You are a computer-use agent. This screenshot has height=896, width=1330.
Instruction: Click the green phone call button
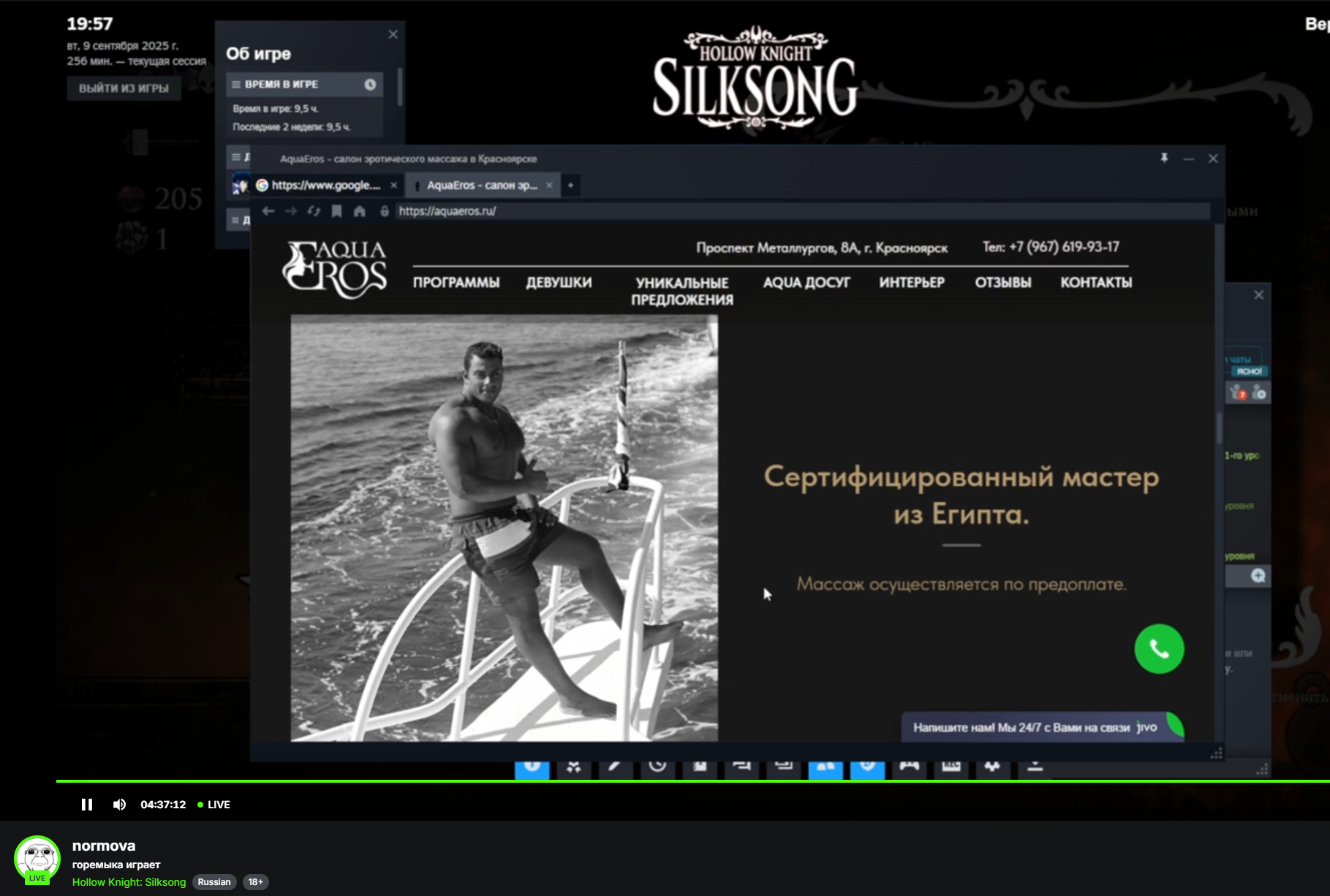[1159, 649]
